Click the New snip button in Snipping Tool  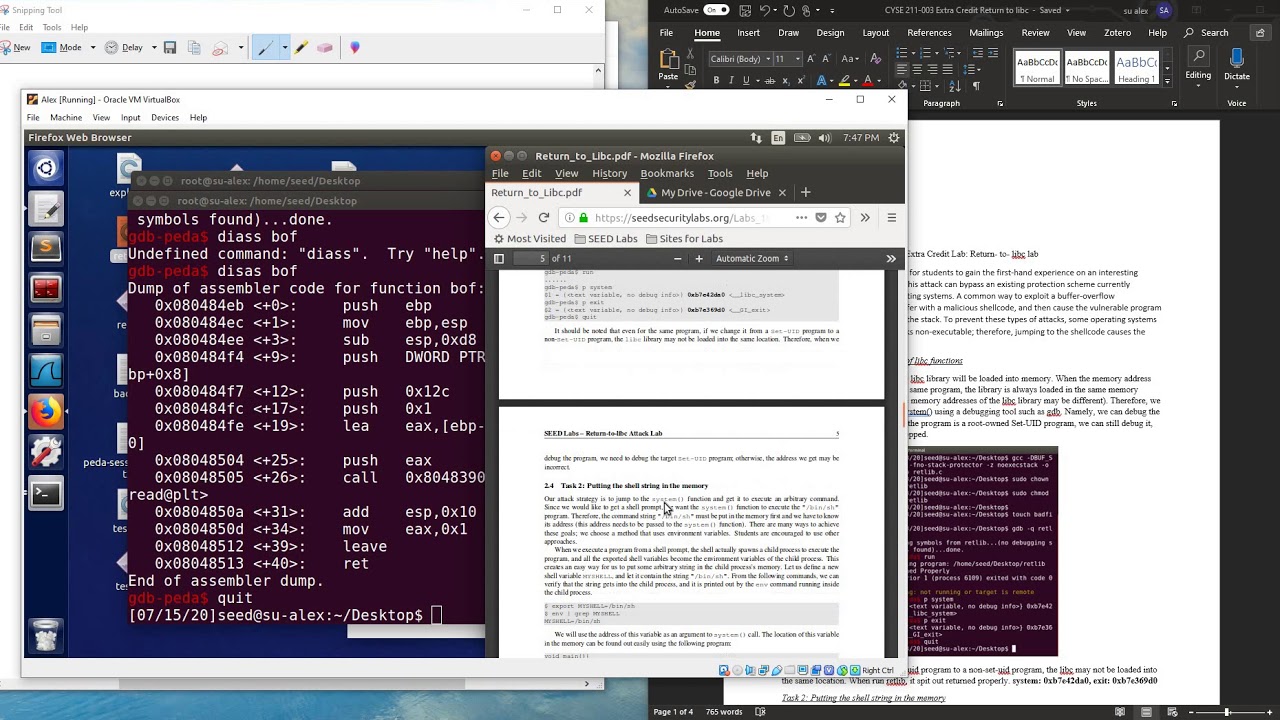(16, 47)
